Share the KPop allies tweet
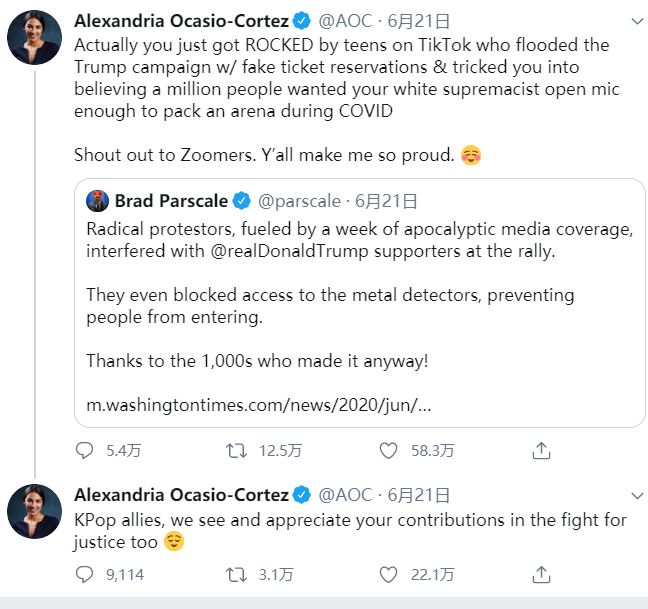This screenshot has height=609, width=648. 541,574
